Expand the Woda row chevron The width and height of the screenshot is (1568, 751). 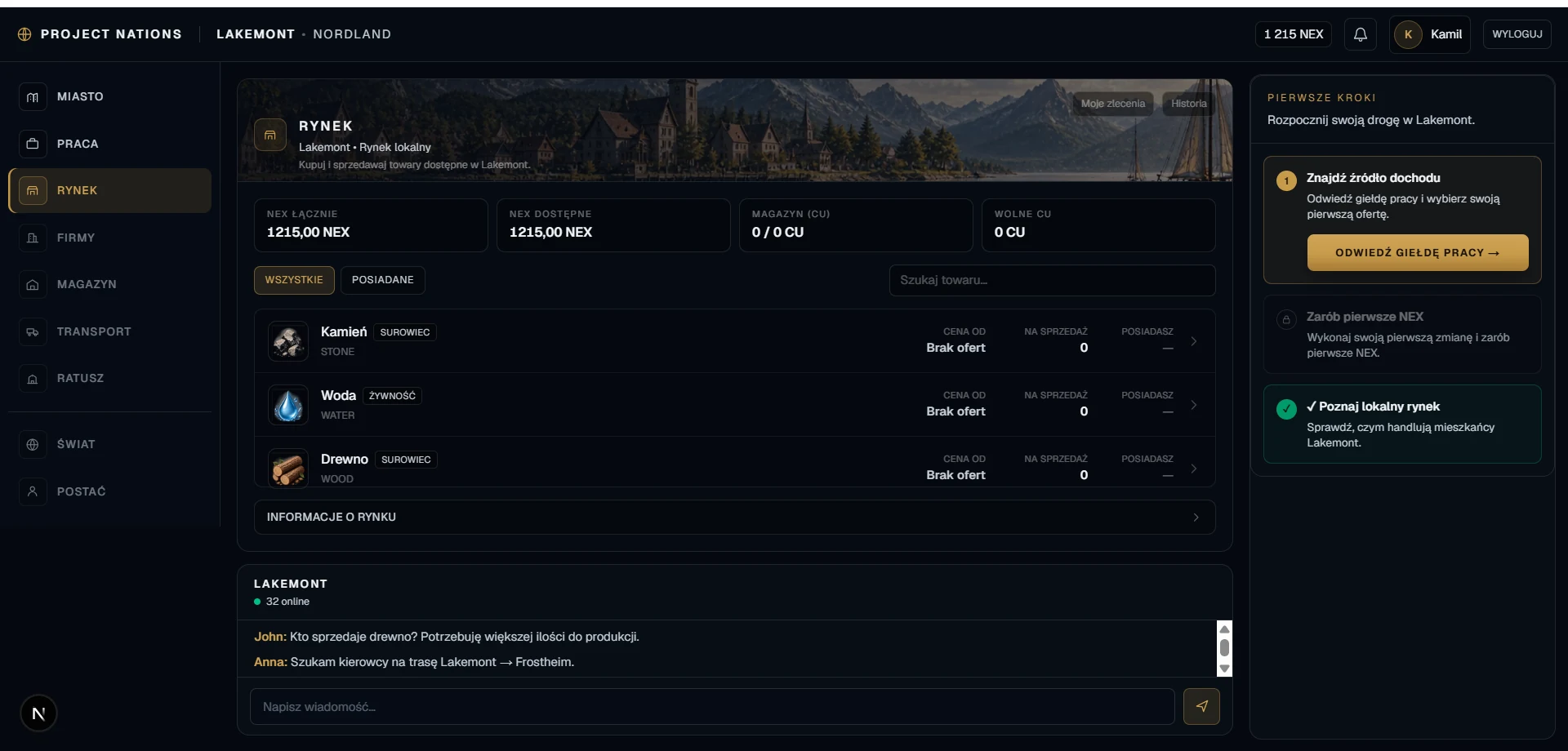(x=1194, y=405)
